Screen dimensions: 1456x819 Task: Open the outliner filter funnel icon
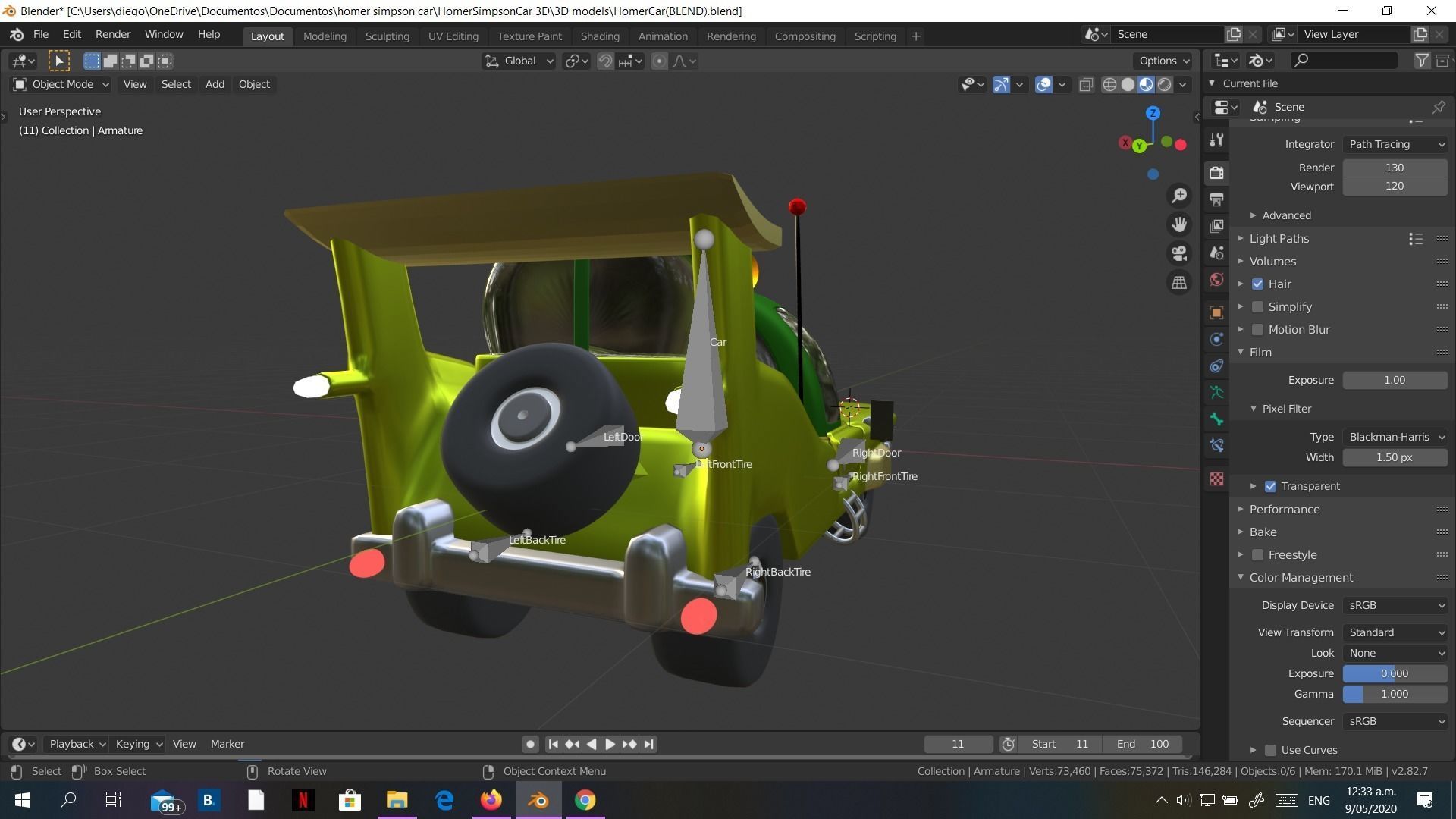pos(1422,60)
